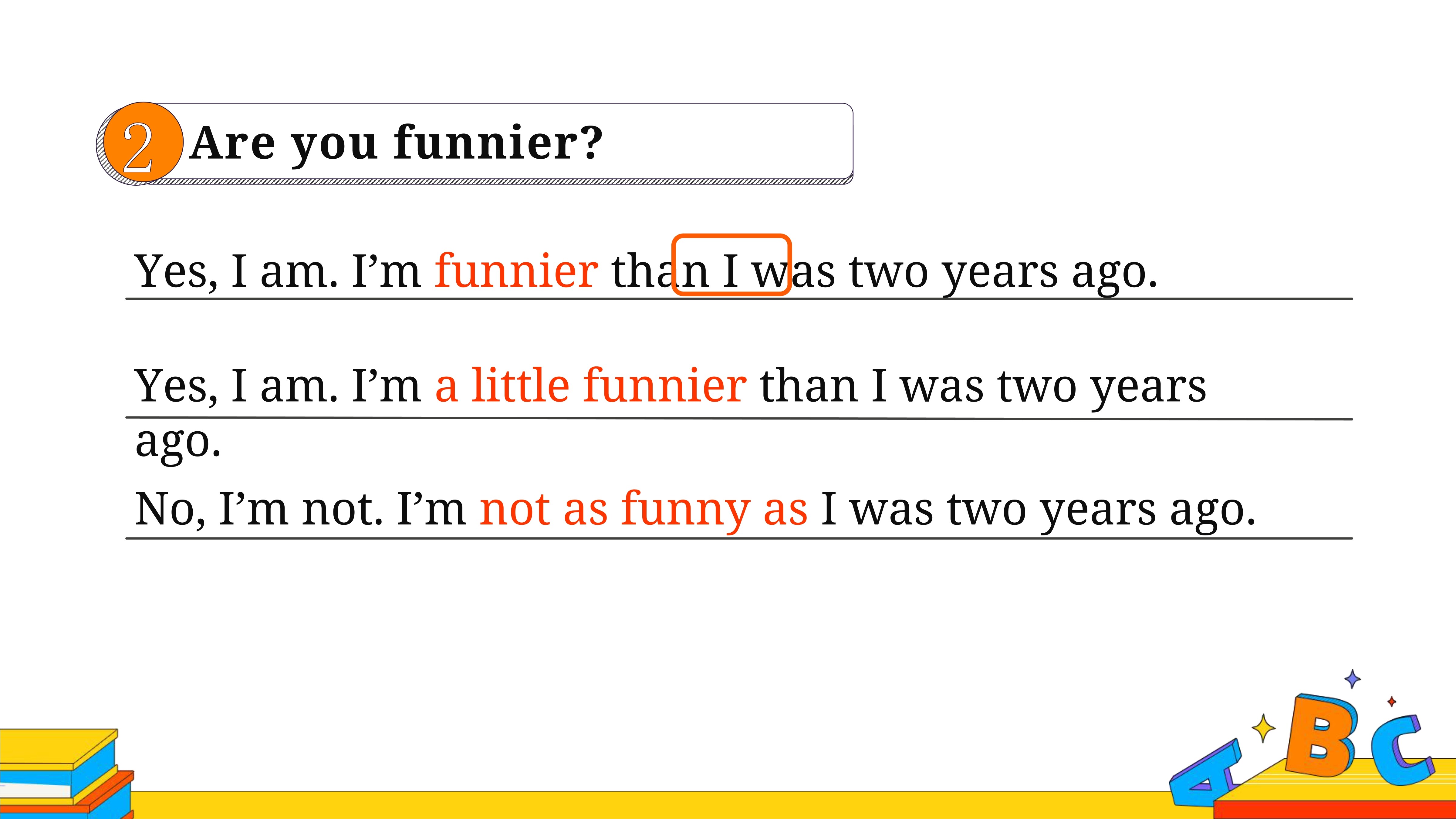This screenshot has width=1456, height=819.
Task: Click 'two years ago.' in the first sentence
Action: (1003, 273)
